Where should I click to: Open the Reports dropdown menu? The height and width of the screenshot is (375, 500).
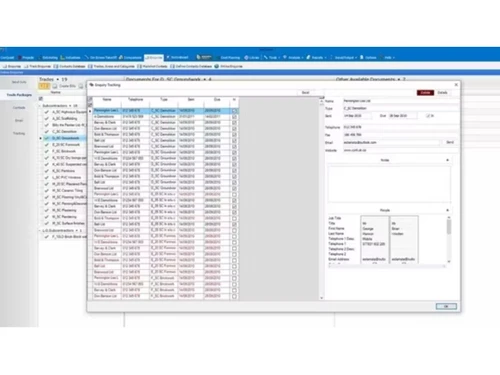click(316, 58)
